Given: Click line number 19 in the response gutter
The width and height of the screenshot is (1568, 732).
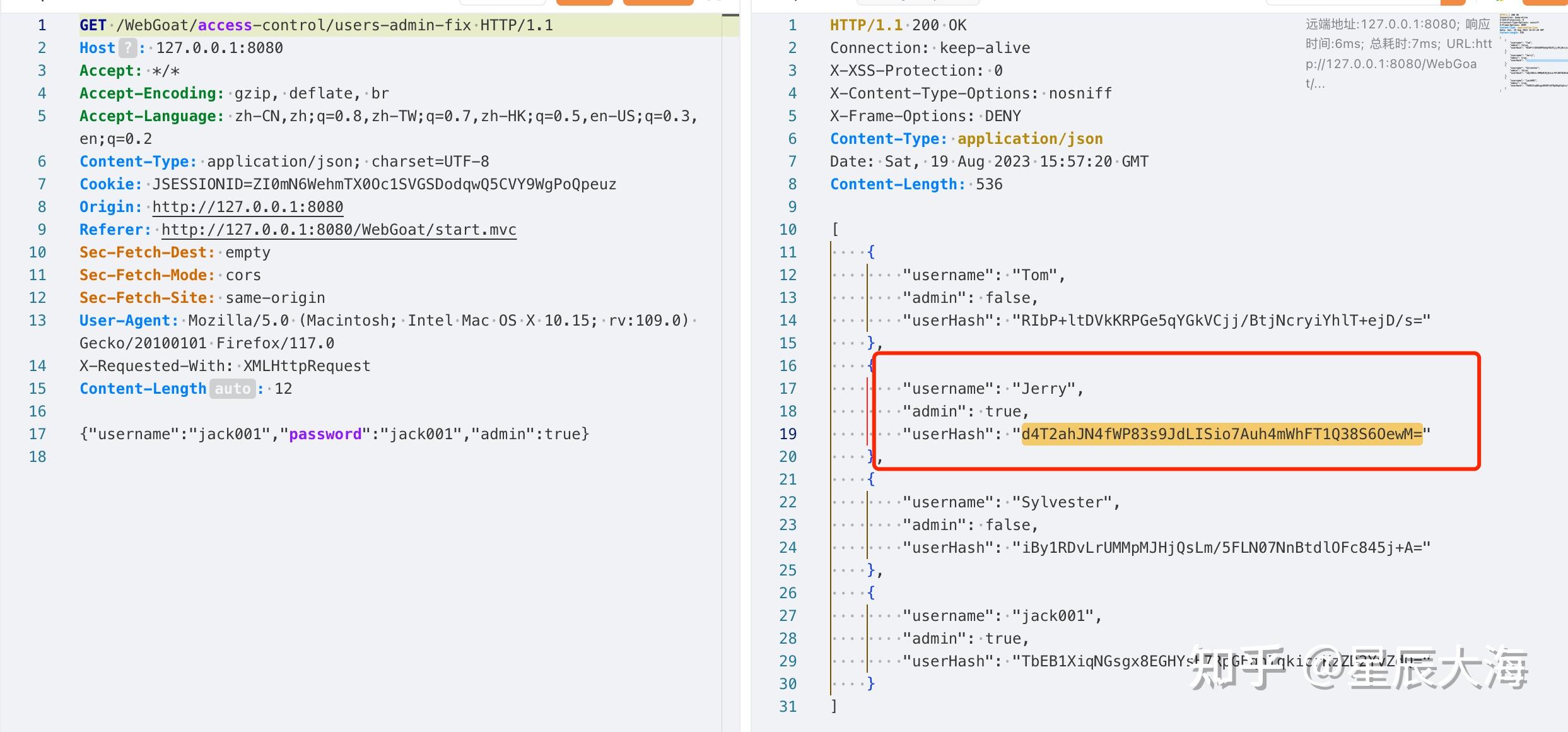Looking at the screenshot, I should [x=788, y=434].
